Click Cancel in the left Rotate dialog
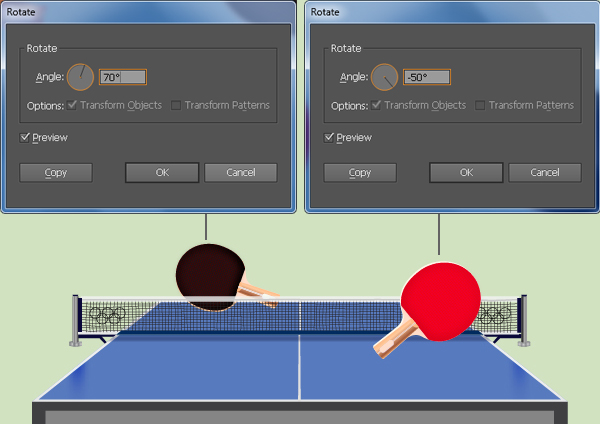This screenshot has width=600, height=424. [x=241, y=173]
